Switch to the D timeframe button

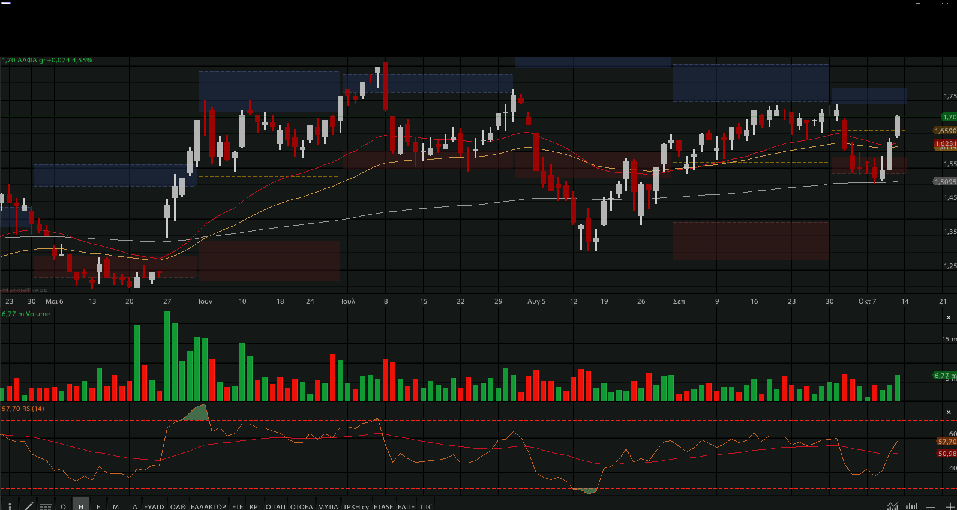[63, 506]
